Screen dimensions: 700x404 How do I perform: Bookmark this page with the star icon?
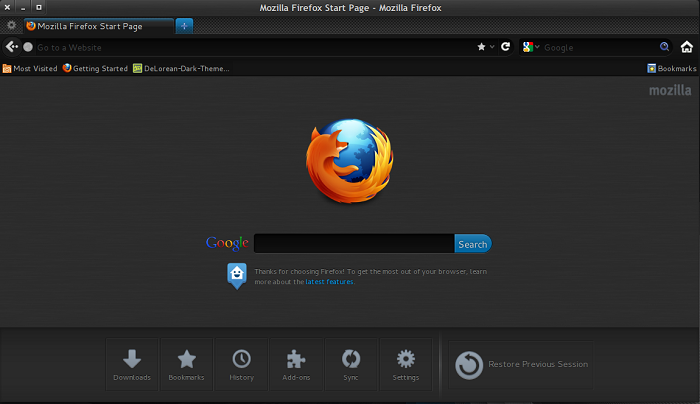(481, 47)
